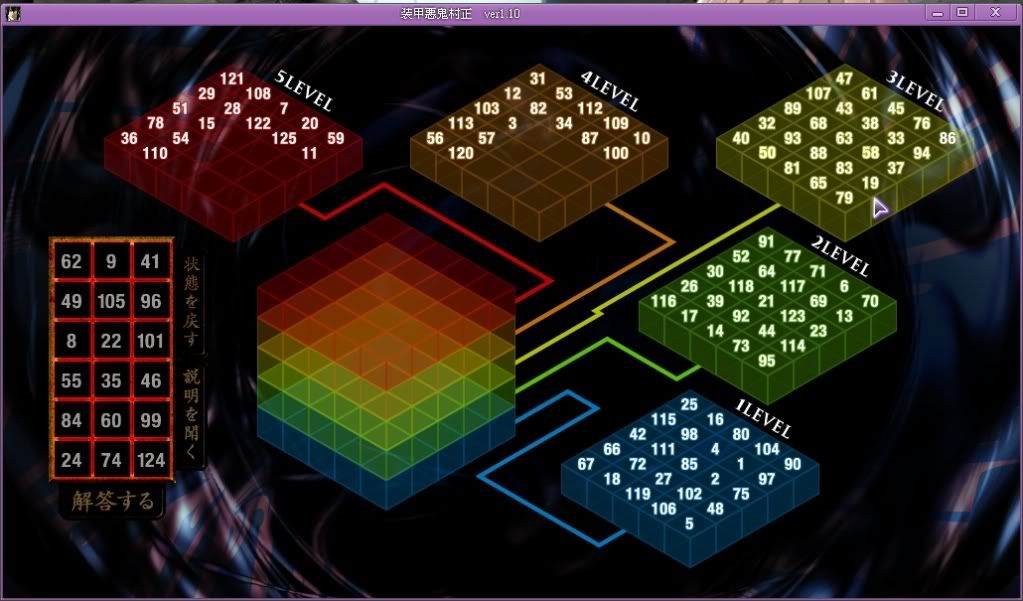Select cell 25 on the 1LEVEL board
The width and height of the screenshot is (1023, 601).
click(689, 404)
